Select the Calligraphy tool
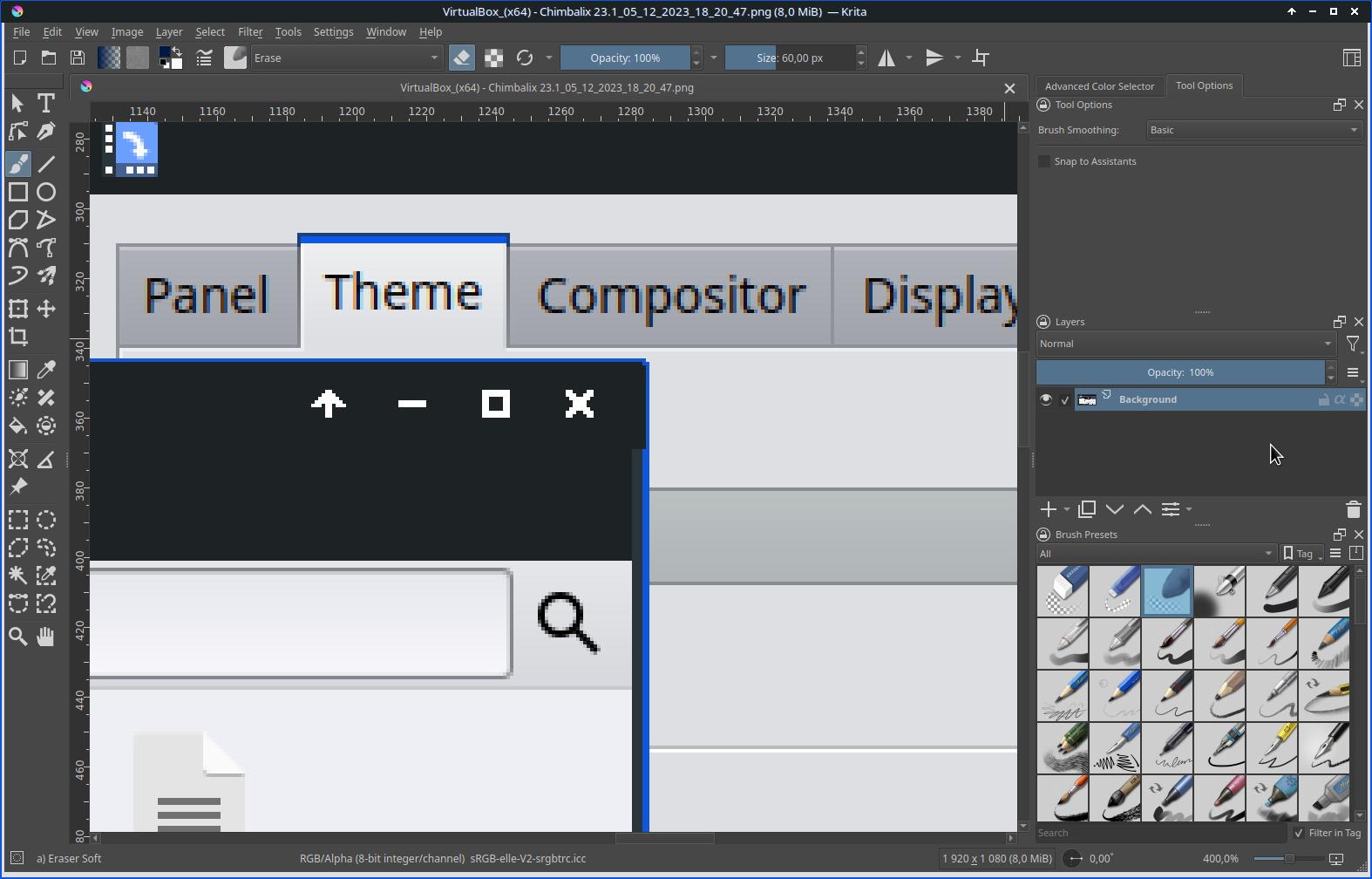Screen dimensions: 1372x879 tap(46, 132)
